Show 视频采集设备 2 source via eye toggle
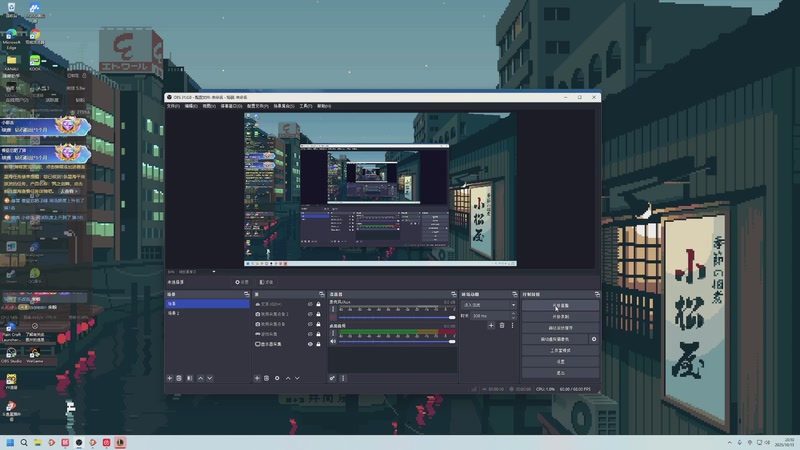Image resolution: width=800 pixels, height=450 pixels. (310, 314)
